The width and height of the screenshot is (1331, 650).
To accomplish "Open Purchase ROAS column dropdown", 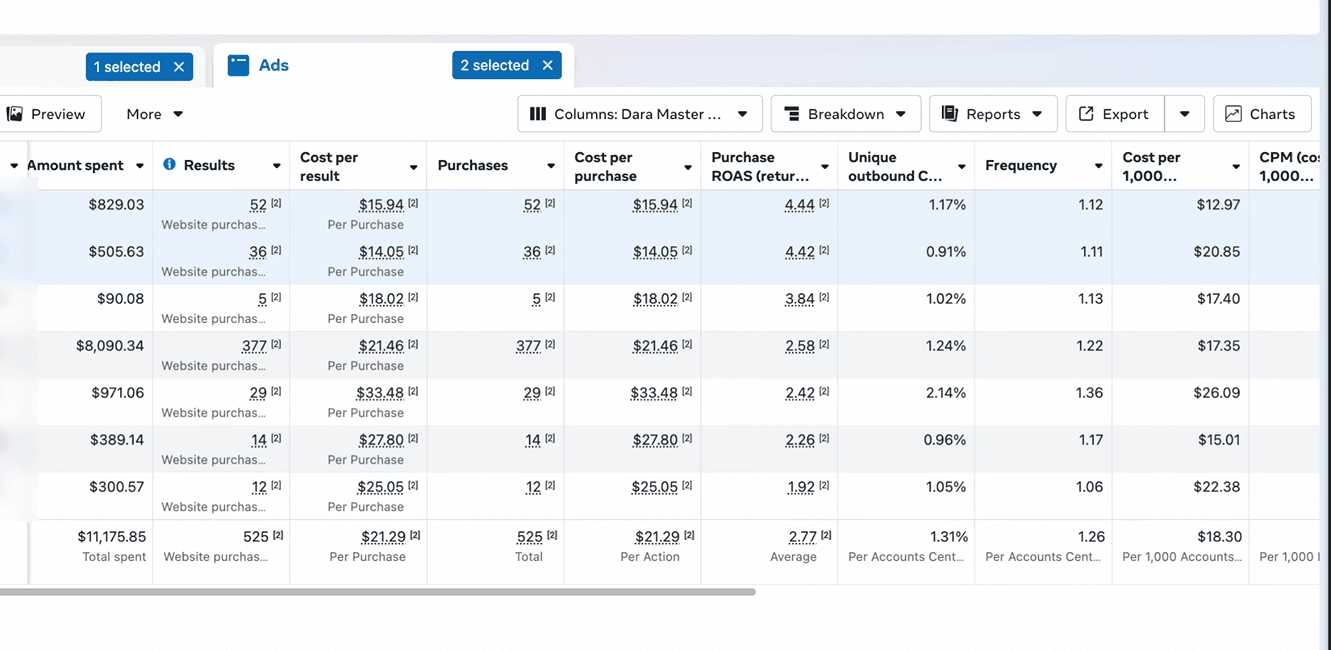I will coord(824,166).
